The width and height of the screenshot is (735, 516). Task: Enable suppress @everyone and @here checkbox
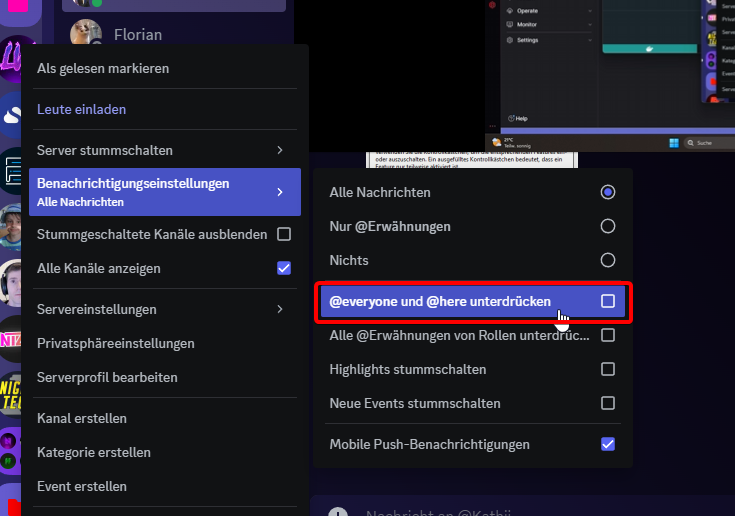click(x=607, y=301)
